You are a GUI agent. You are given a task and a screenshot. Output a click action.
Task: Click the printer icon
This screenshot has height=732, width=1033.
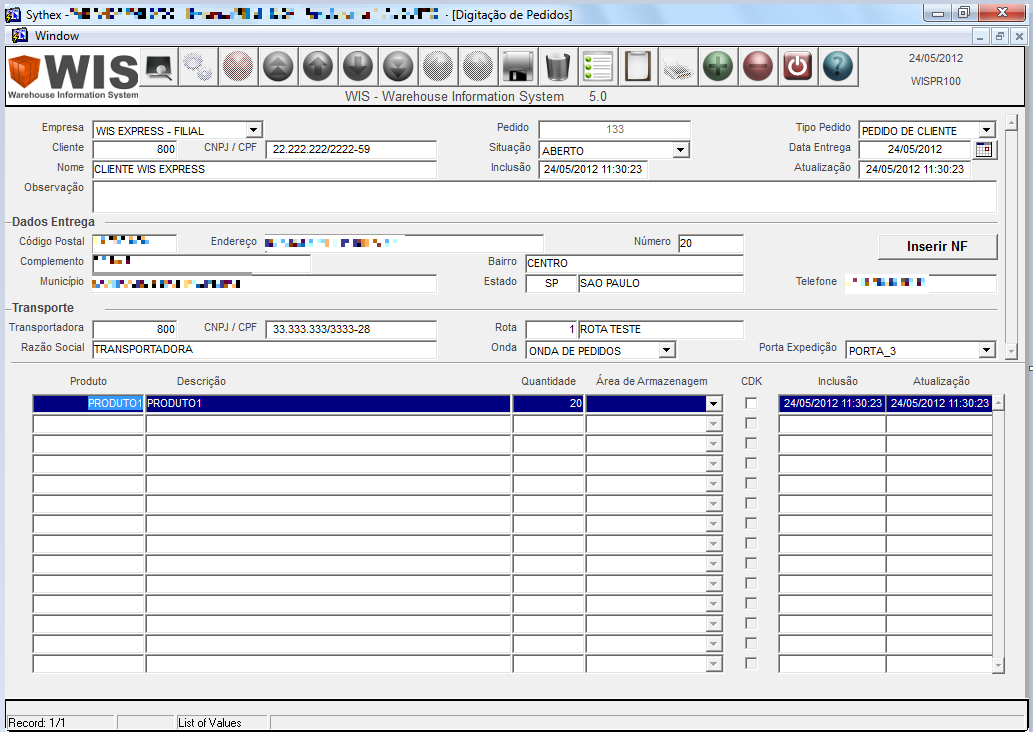(677, 66)
